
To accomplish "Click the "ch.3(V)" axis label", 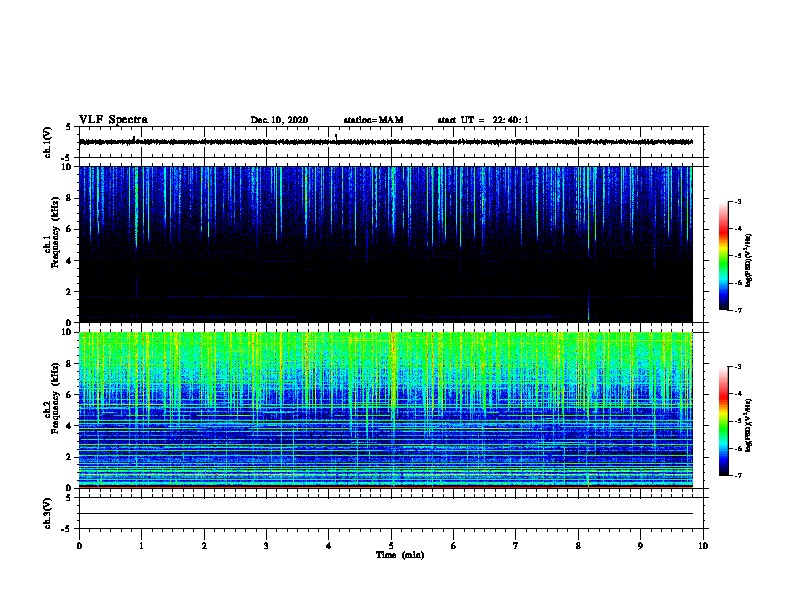I will pyautogui.click(x=47, y=514).
